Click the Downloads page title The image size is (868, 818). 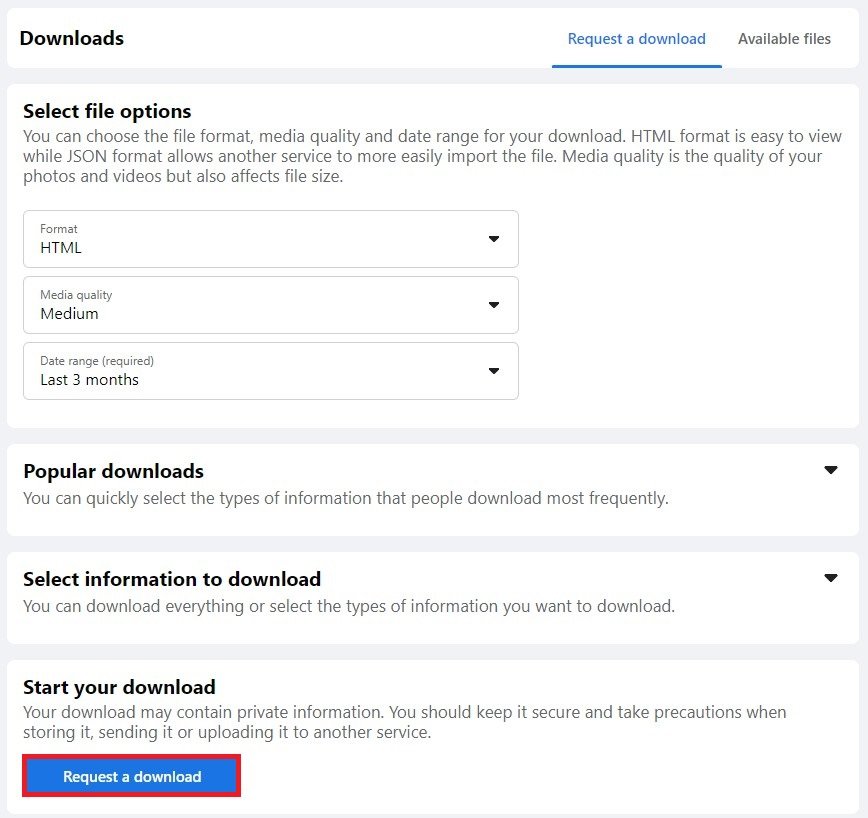click(72, 39)
